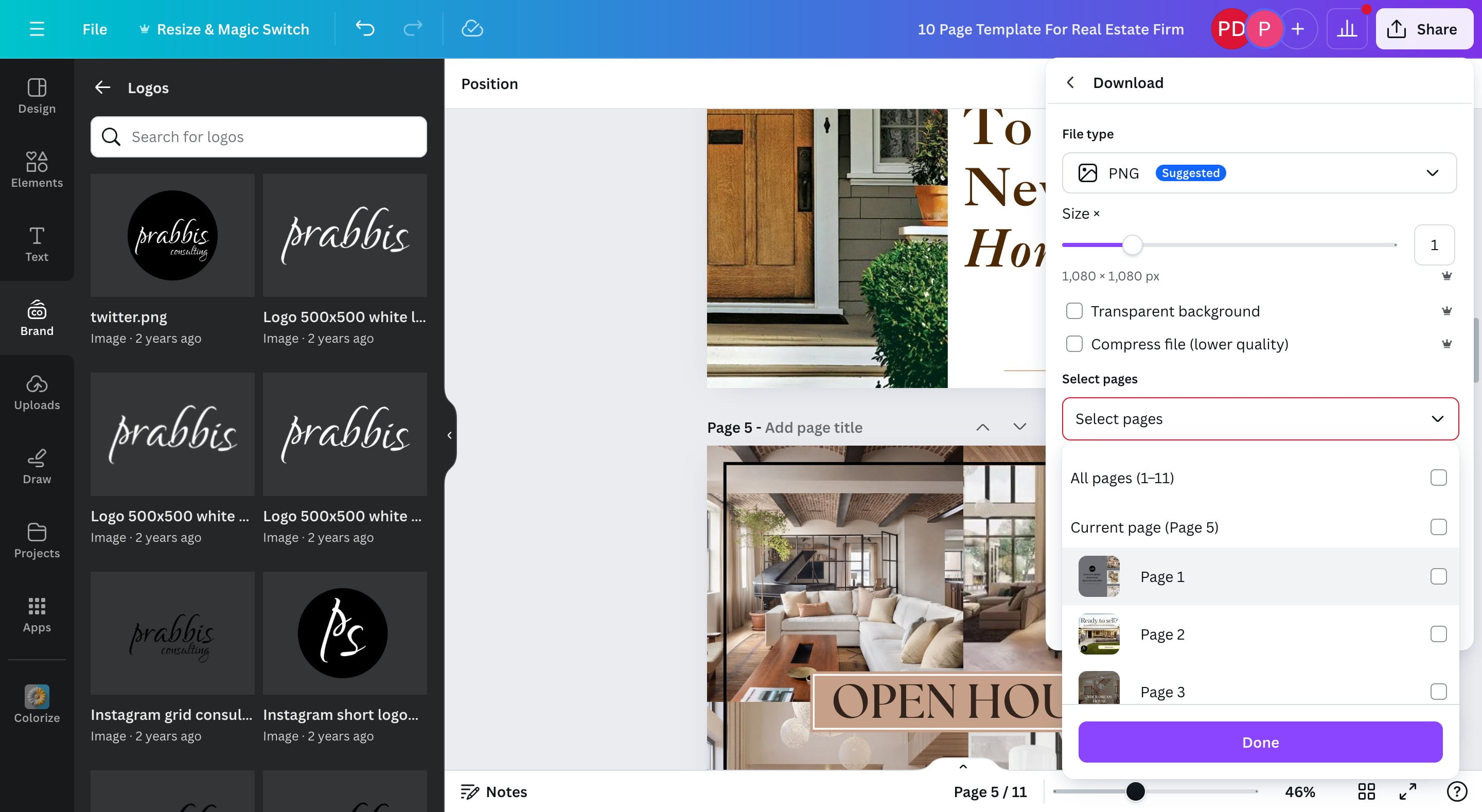Launch the Colorize app

(x=37, y=704)
